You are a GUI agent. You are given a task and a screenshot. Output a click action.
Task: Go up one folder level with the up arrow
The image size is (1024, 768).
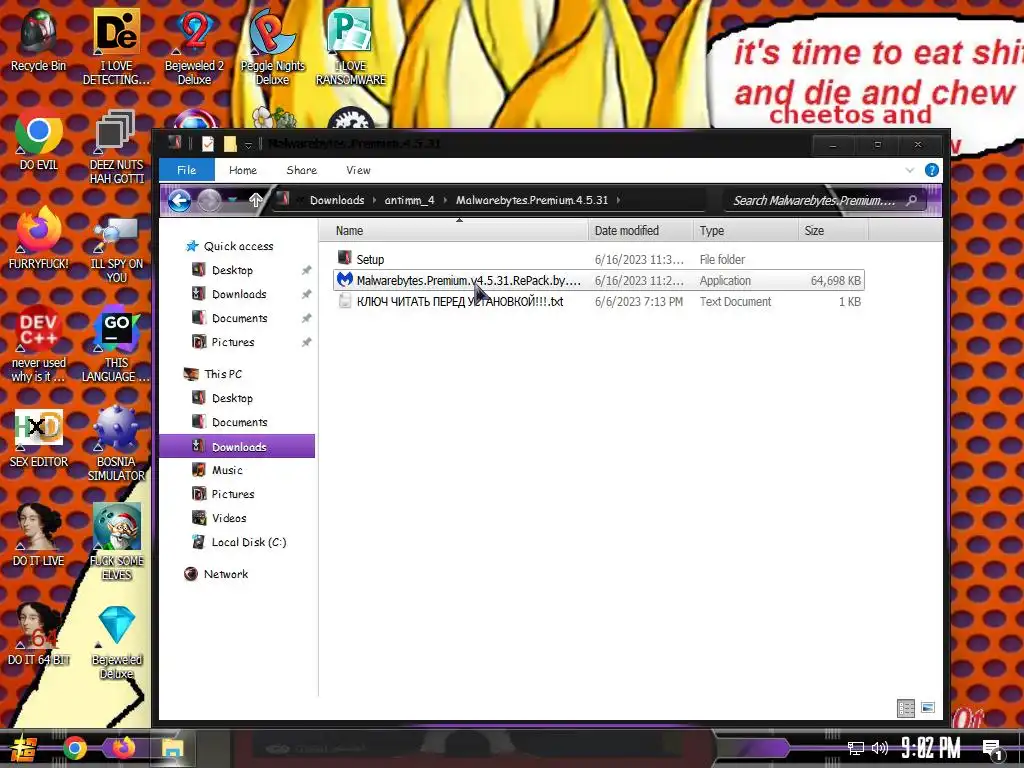point(256,200)
